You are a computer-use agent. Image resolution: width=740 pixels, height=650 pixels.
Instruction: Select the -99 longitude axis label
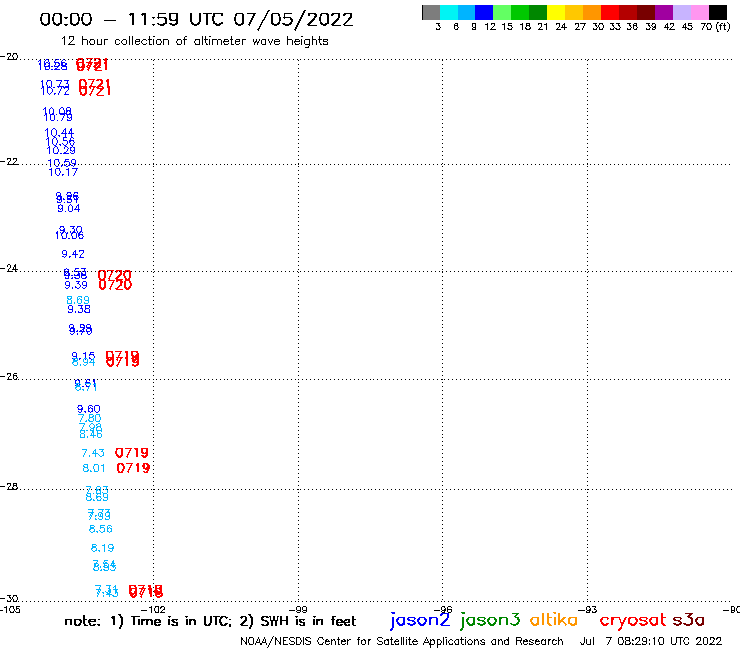point(298,609)
